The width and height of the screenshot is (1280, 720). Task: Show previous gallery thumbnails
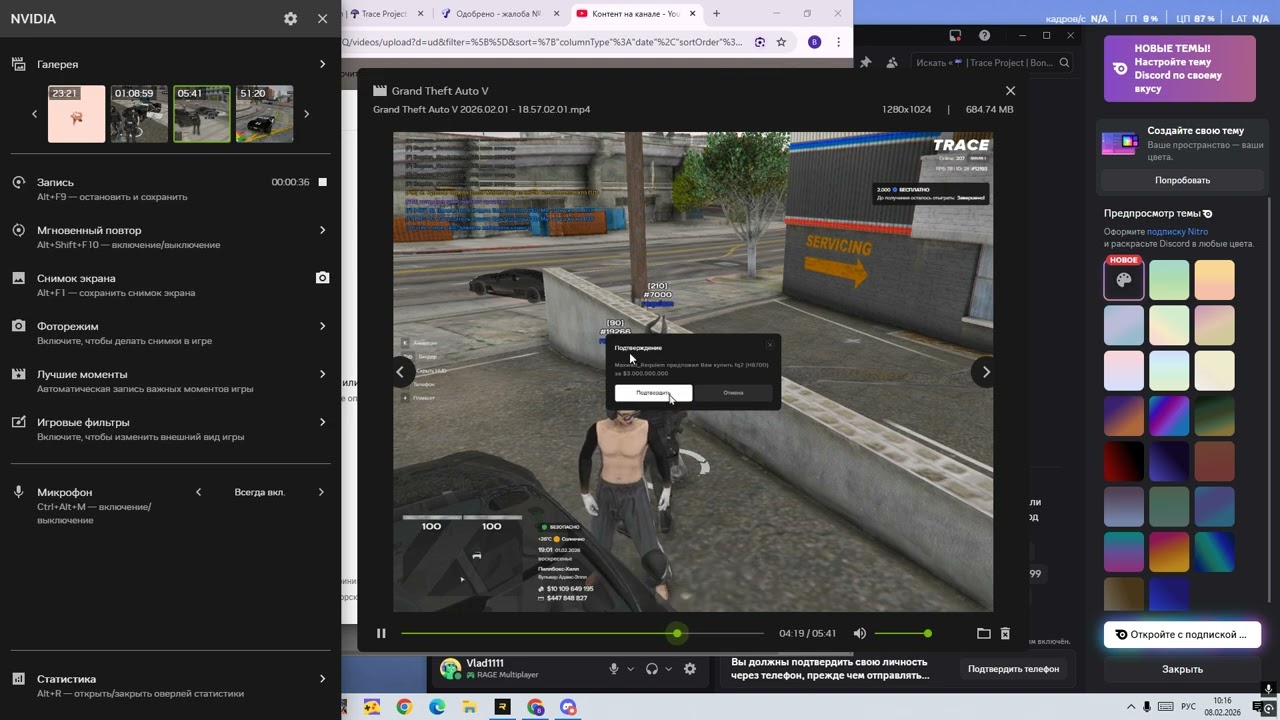coord(35,114)
